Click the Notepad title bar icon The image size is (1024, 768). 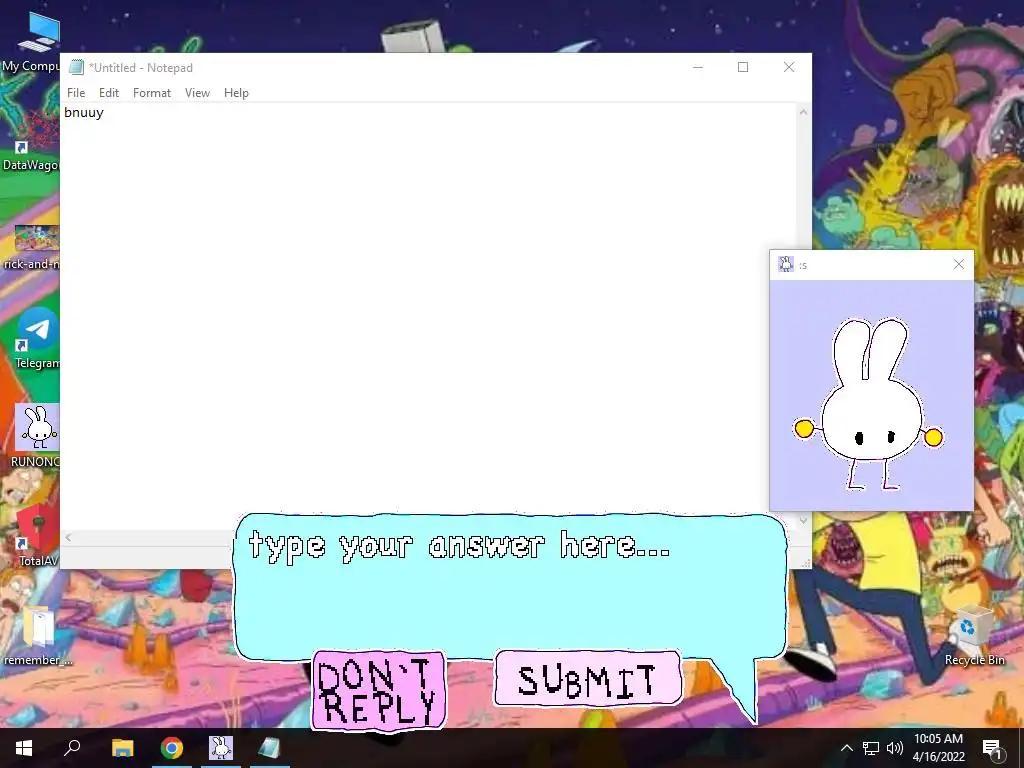click(76, 67)
